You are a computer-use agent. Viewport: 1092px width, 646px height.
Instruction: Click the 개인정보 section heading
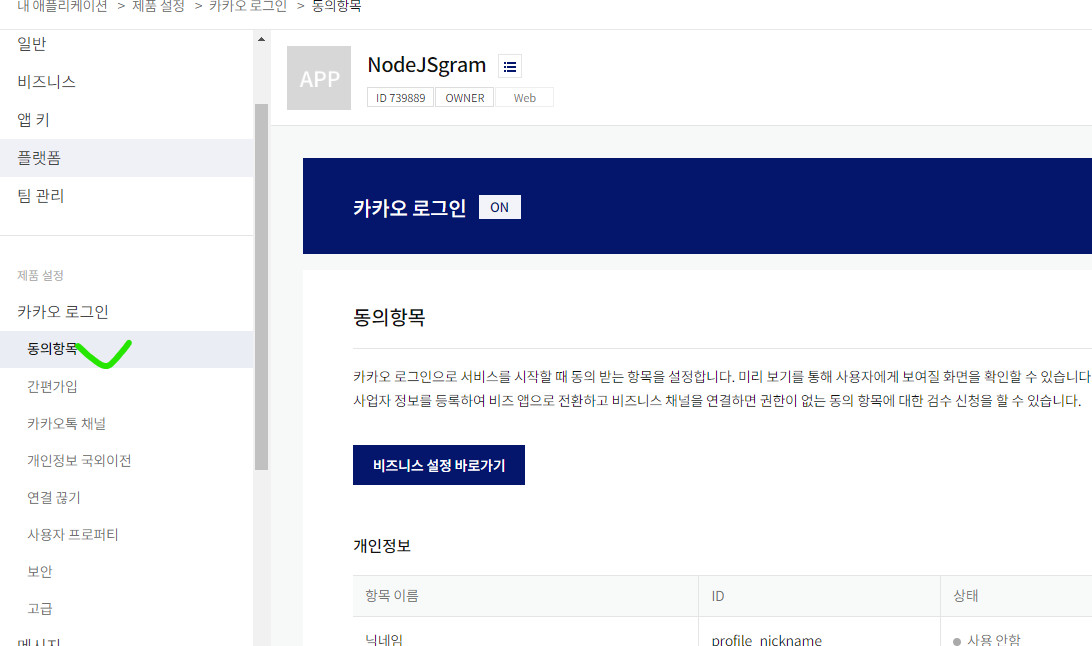(x=382, y=546)
